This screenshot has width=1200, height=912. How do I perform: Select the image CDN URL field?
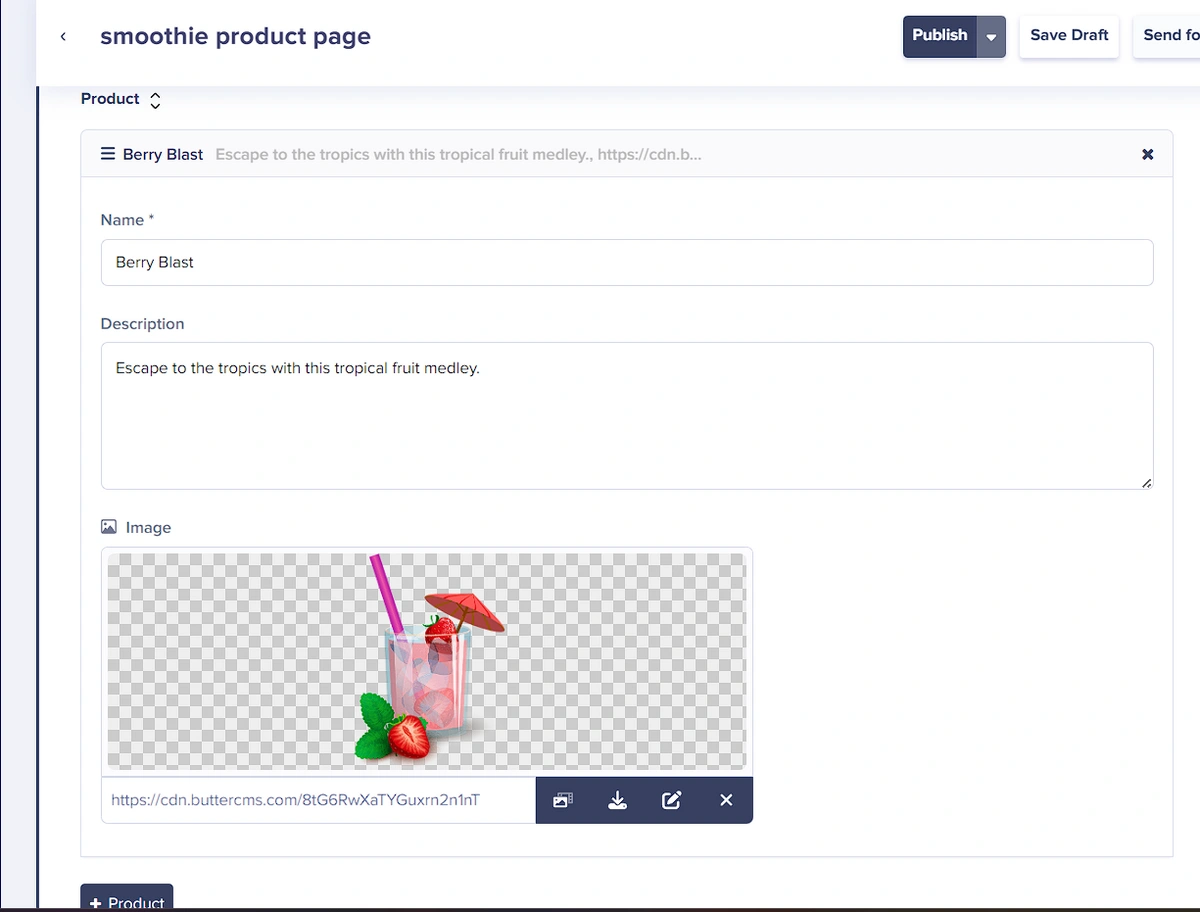(x=318, y=800)
